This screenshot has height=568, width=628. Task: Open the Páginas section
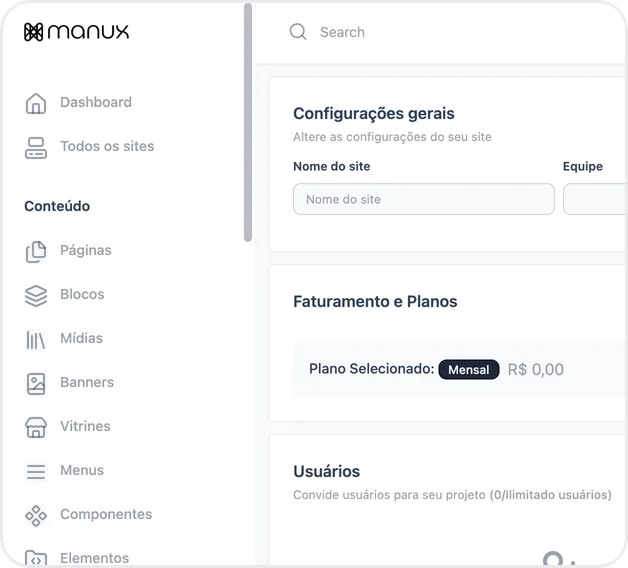tap(86, 250)
